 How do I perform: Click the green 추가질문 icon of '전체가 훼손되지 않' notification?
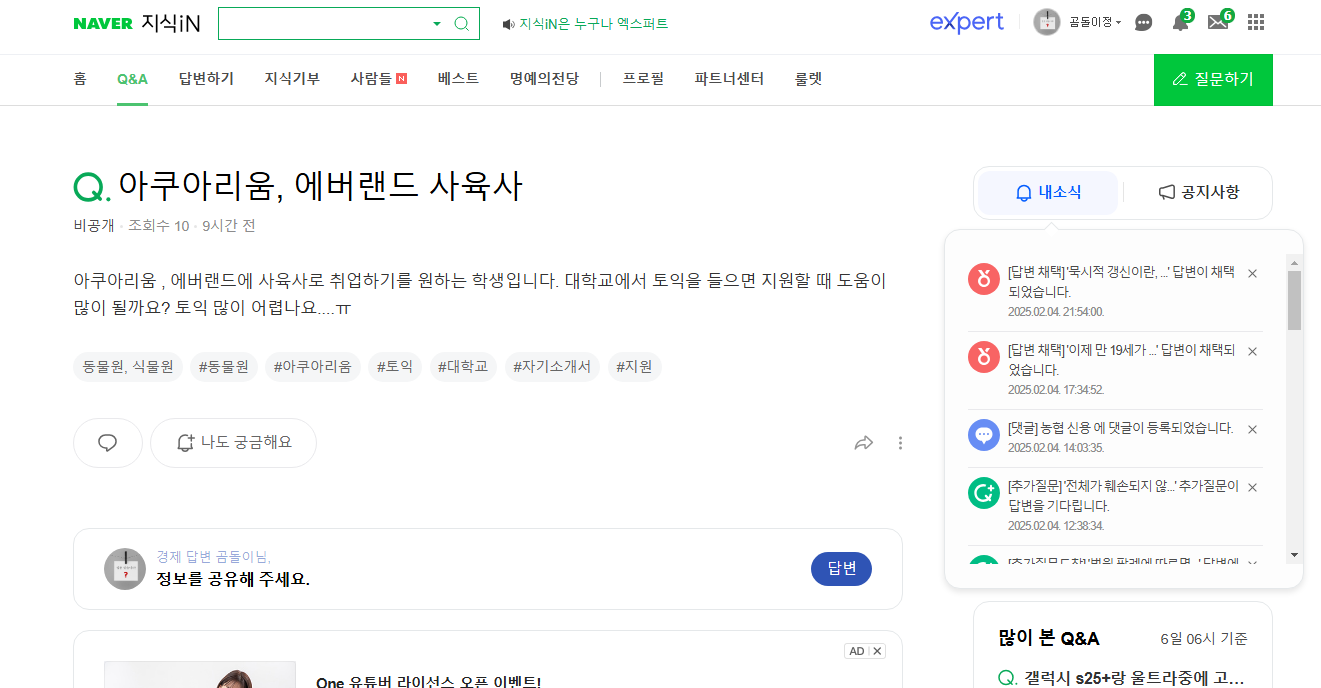point(984,492)
